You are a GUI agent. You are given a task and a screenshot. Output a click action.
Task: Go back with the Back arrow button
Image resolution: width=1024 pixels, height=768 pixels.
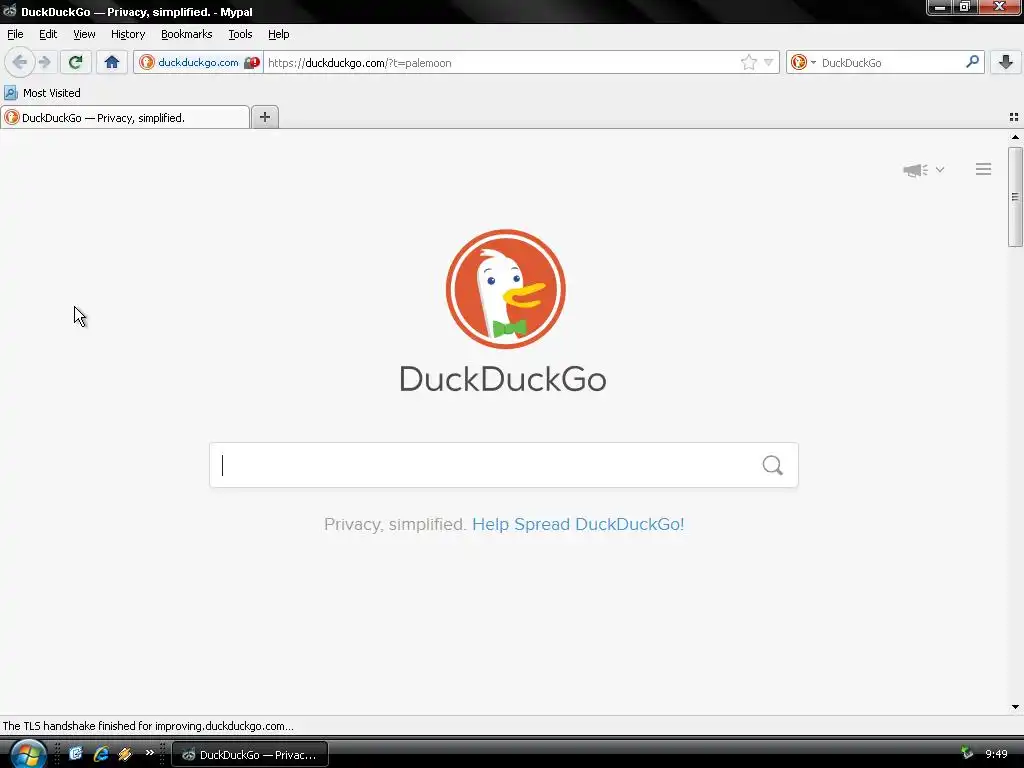pyautogui.click(x=20, y=63)
